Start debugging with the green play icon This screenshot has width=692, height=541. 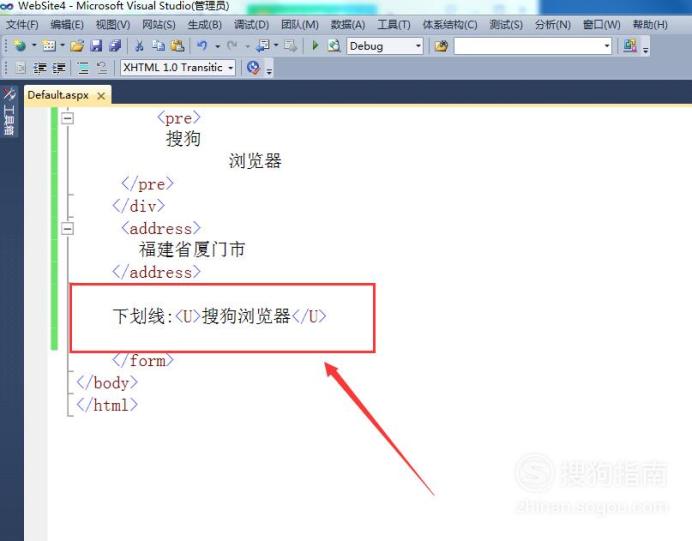pos(315,45)
